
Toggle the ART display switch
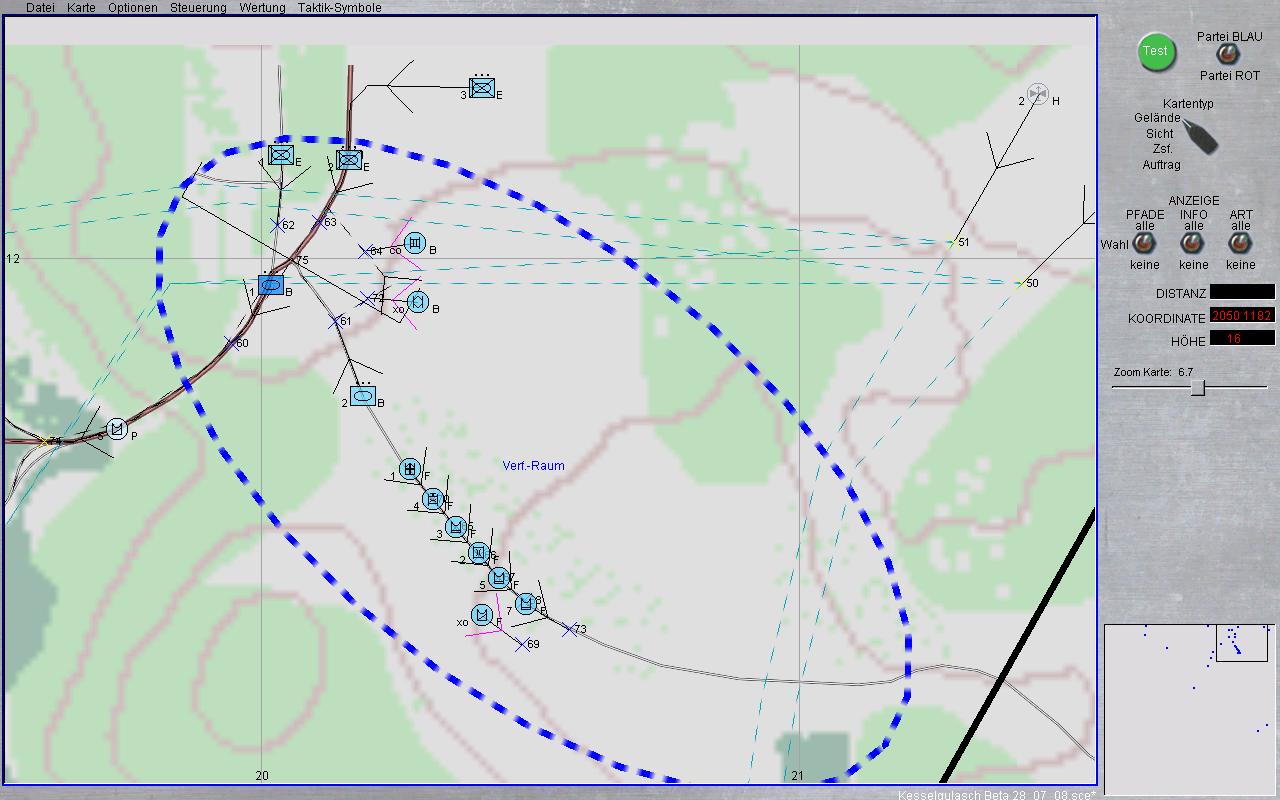point(1240,244)
